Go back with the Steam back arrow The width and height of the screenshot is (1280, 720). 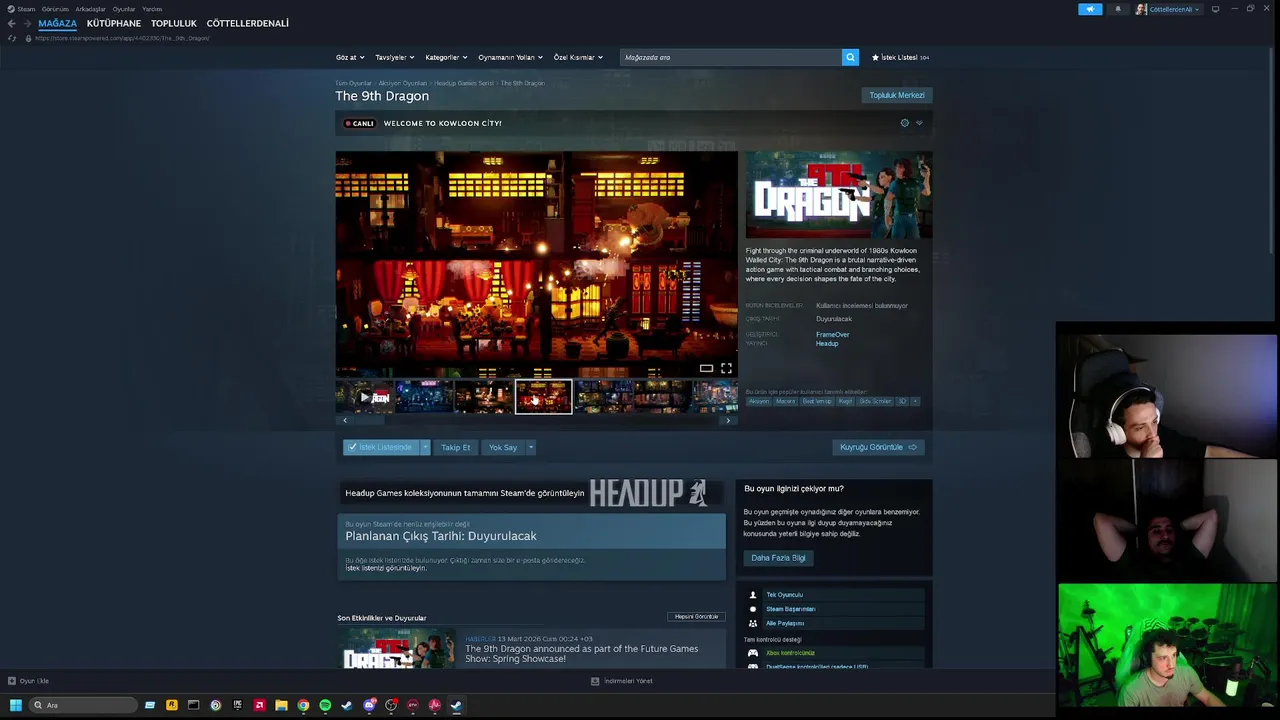point(11,23)
